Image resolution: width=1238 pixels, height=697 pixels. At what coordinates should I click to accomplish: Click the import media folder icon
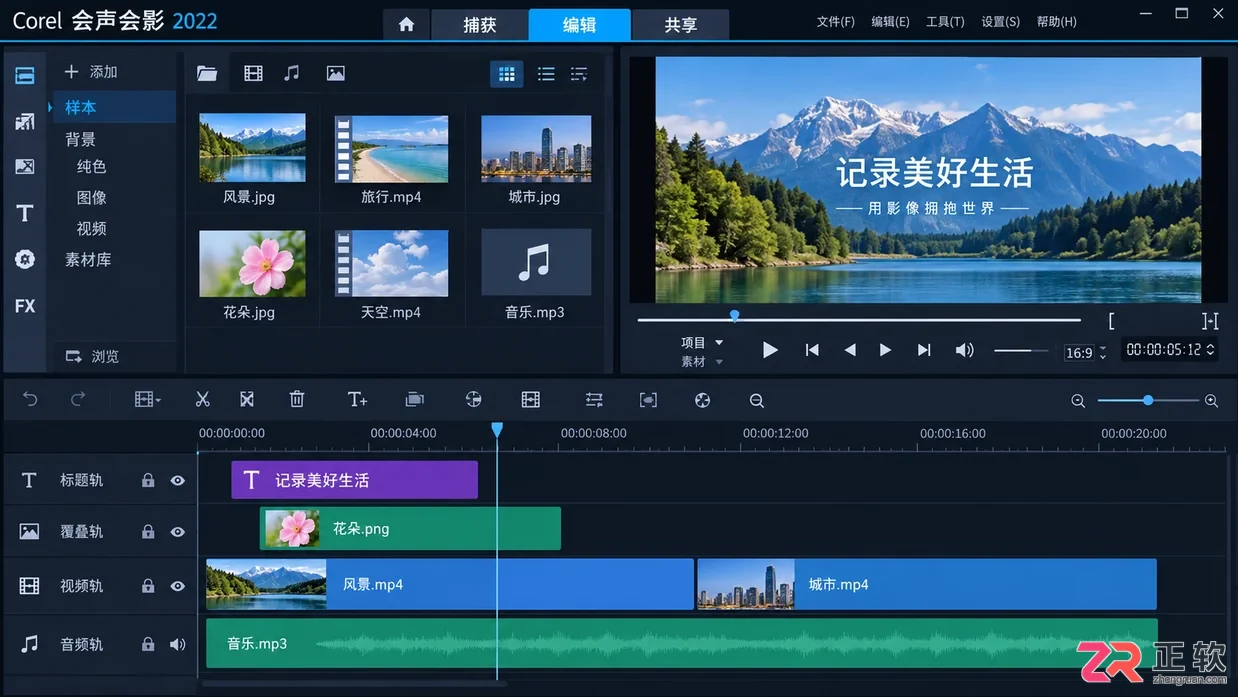(207, 73)
